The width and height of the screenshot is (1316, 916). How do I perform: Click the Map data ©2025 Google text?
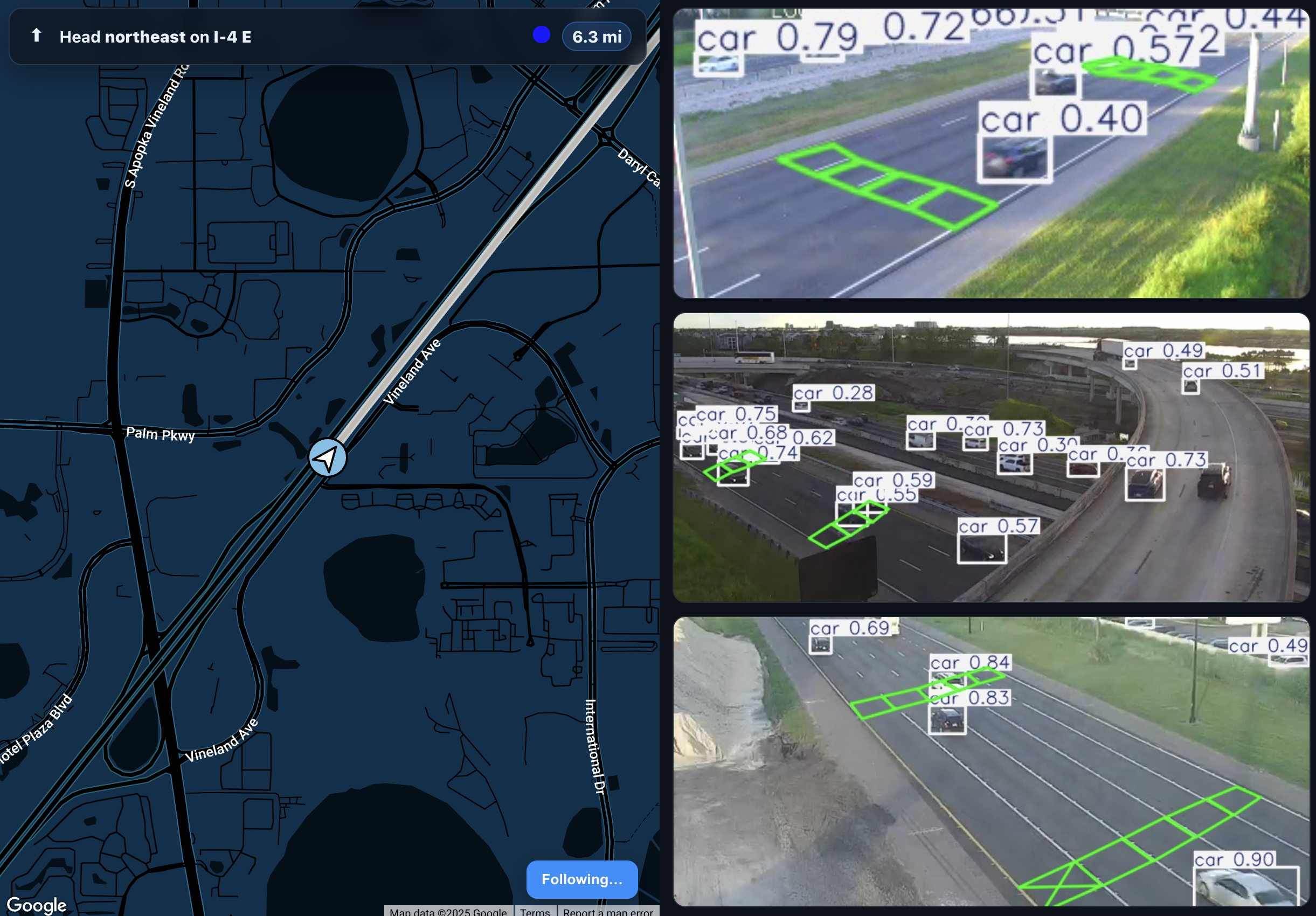tap(448, 911)
